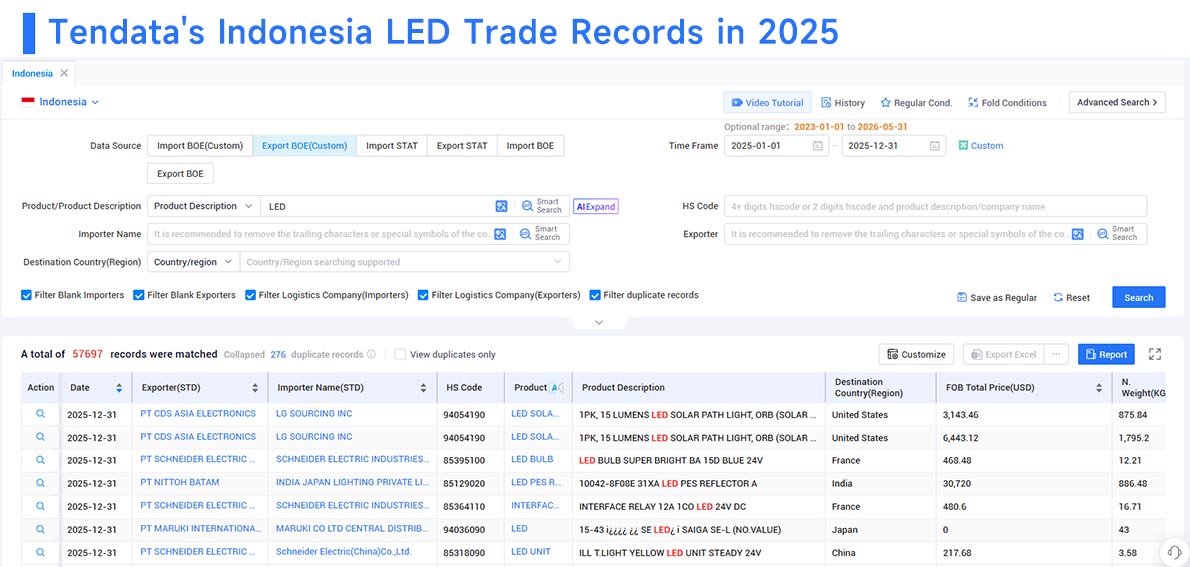Click Smart Search next to product description

(542, 206)
